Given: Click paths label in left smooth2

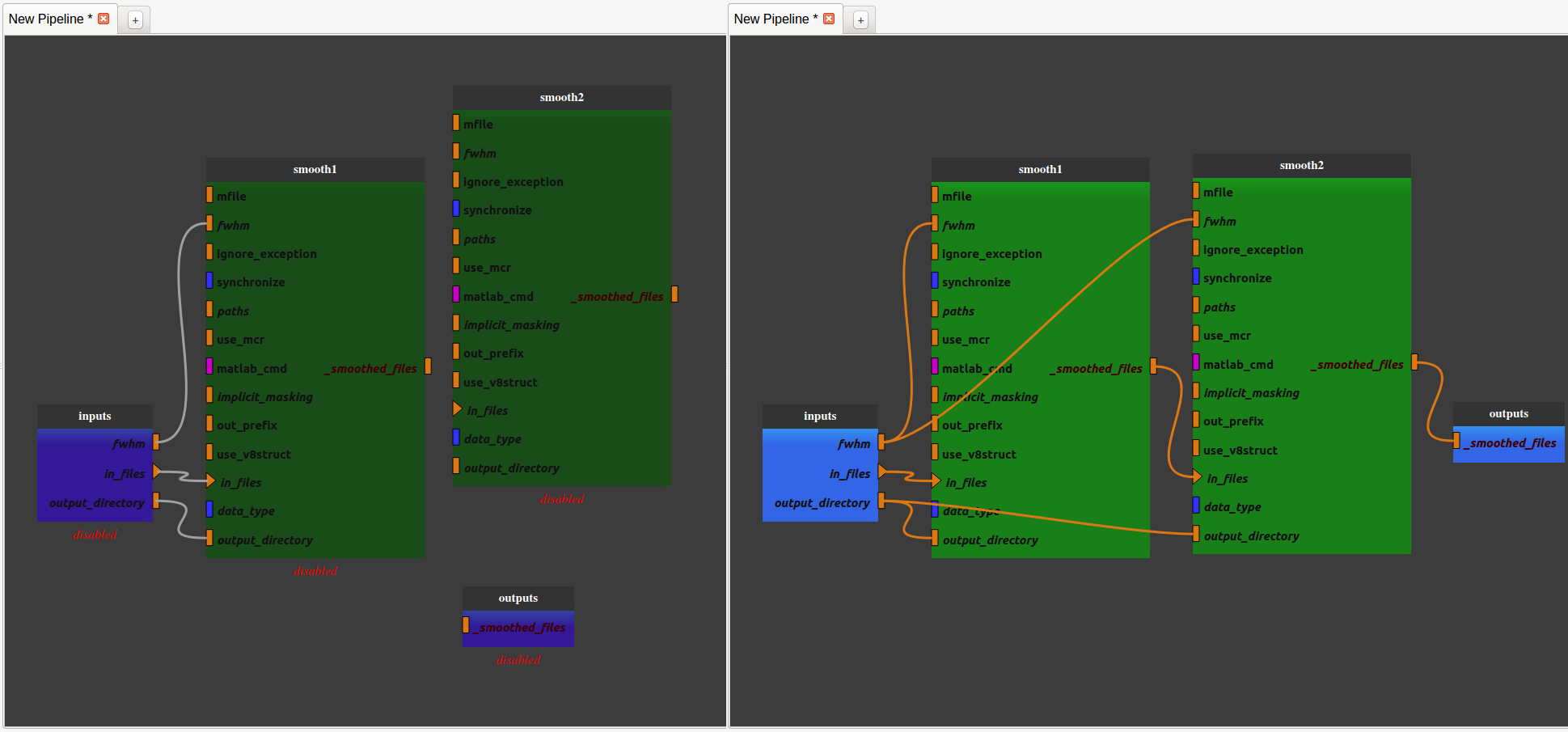Looking at the screenshot, I should point(480,239).
